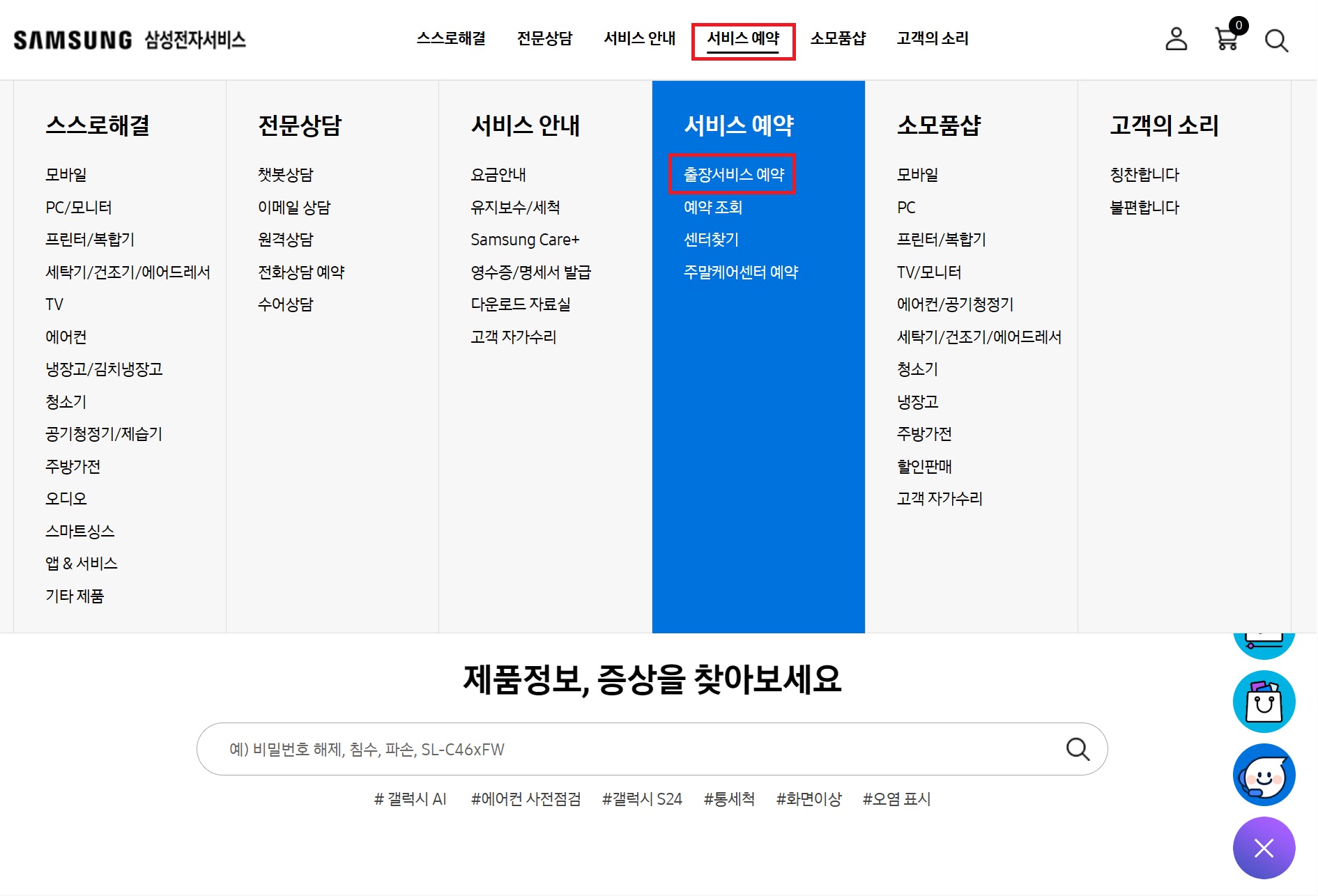
Task: Open 기타 제품 link
Action: click(75, 596)
